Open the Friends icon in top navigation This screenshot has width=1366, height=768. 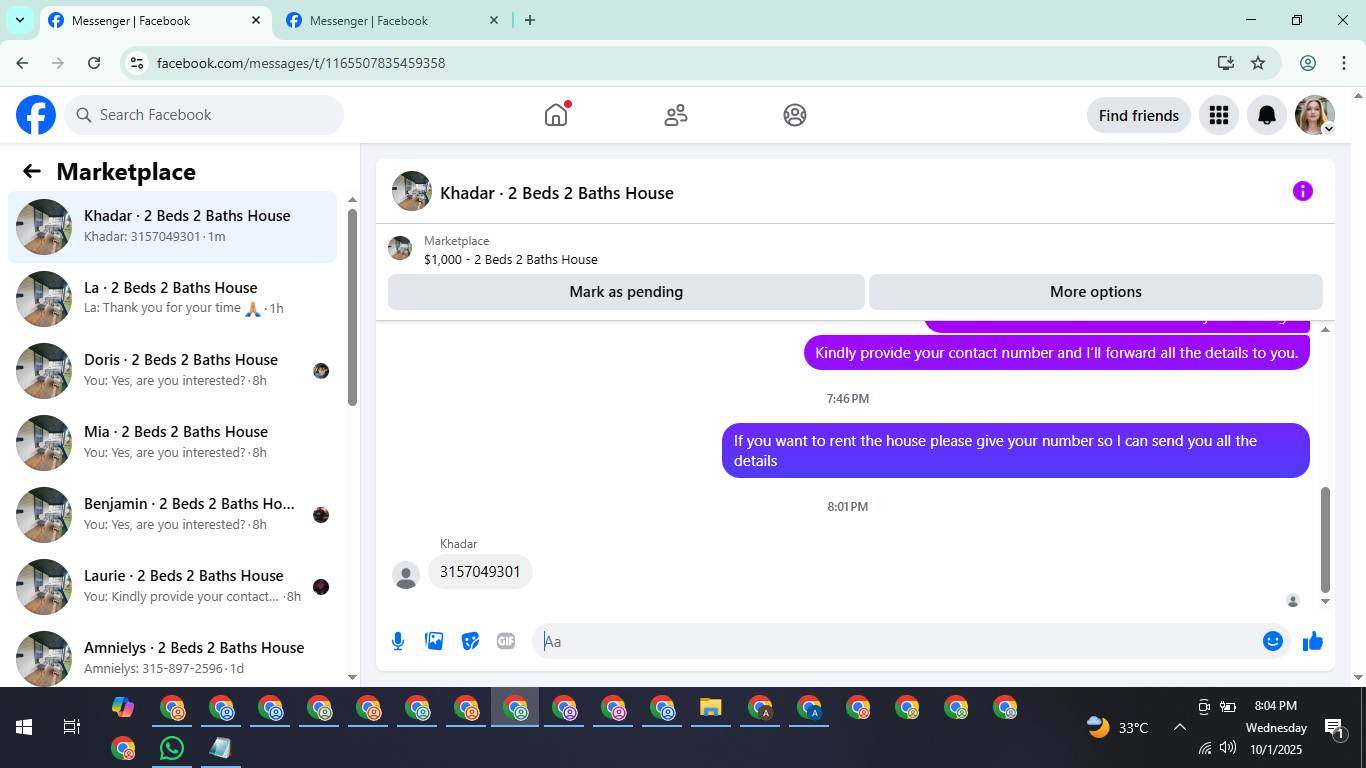(676, 115)
